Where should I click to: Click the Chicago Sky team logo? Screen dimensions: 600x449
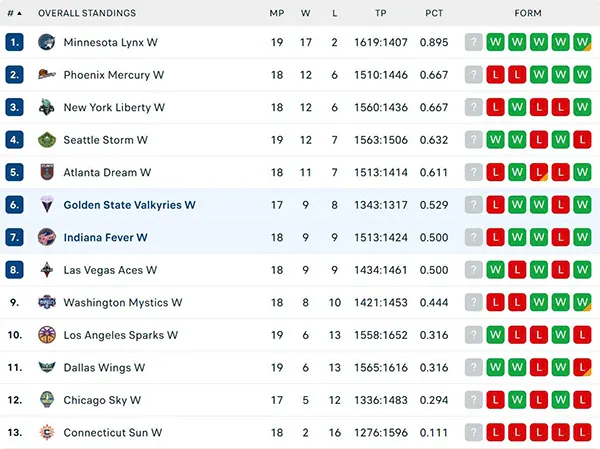click(x=47, y=400)
